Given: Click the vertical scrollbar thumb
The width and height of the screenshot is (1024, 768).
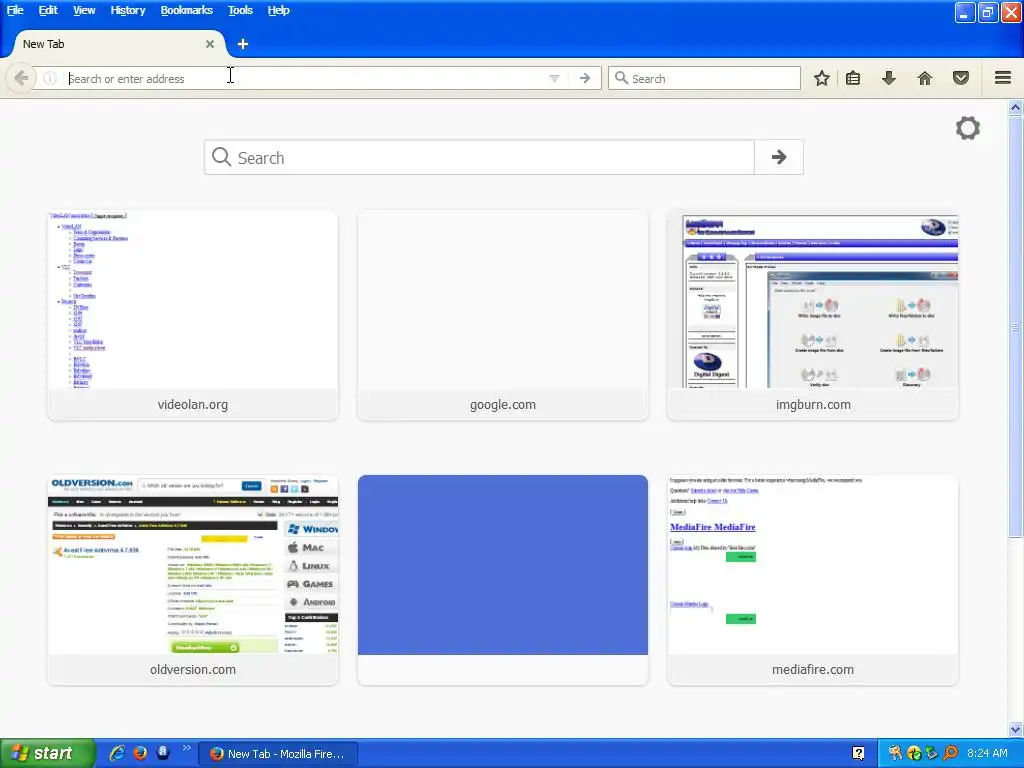Looking at the screenshot, I should click(x=1016, y=327).
